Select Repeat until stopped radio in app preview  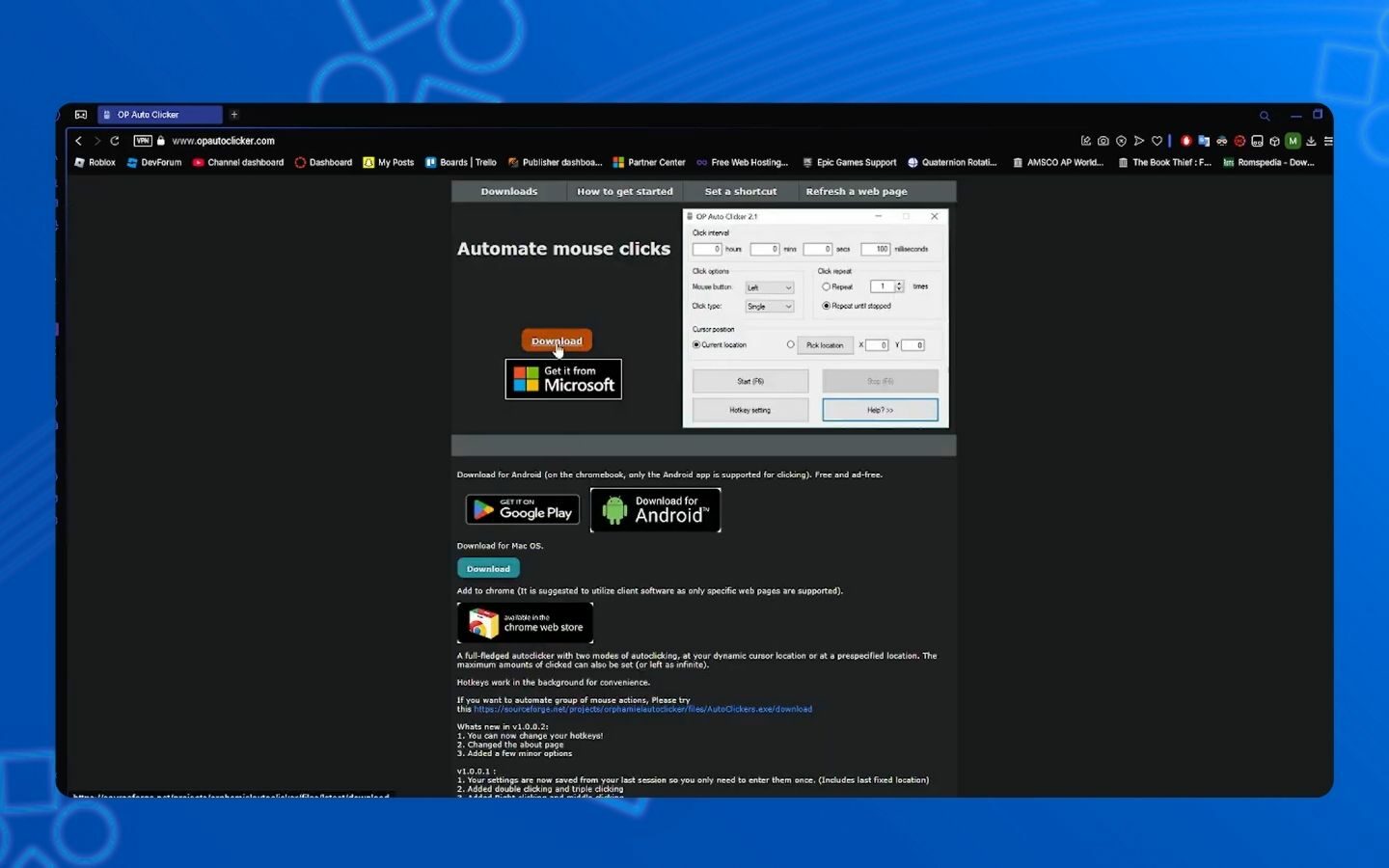point(826,306)
